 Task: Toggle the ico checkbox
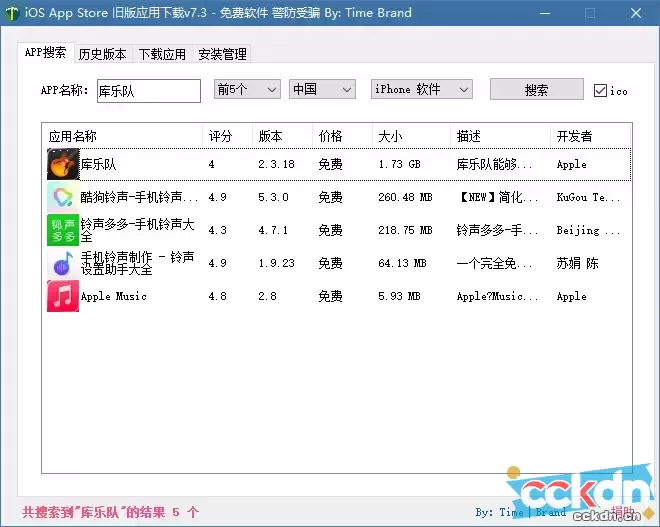click(x=600, y=90)
